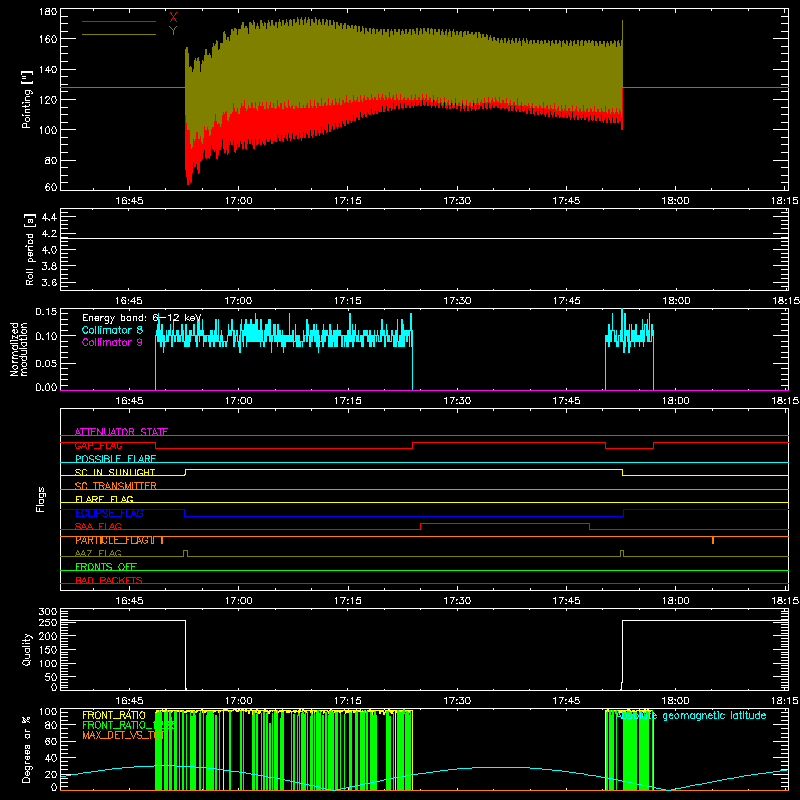
Task: Click the raised red SAA flag segment
Action: (505, 524)
